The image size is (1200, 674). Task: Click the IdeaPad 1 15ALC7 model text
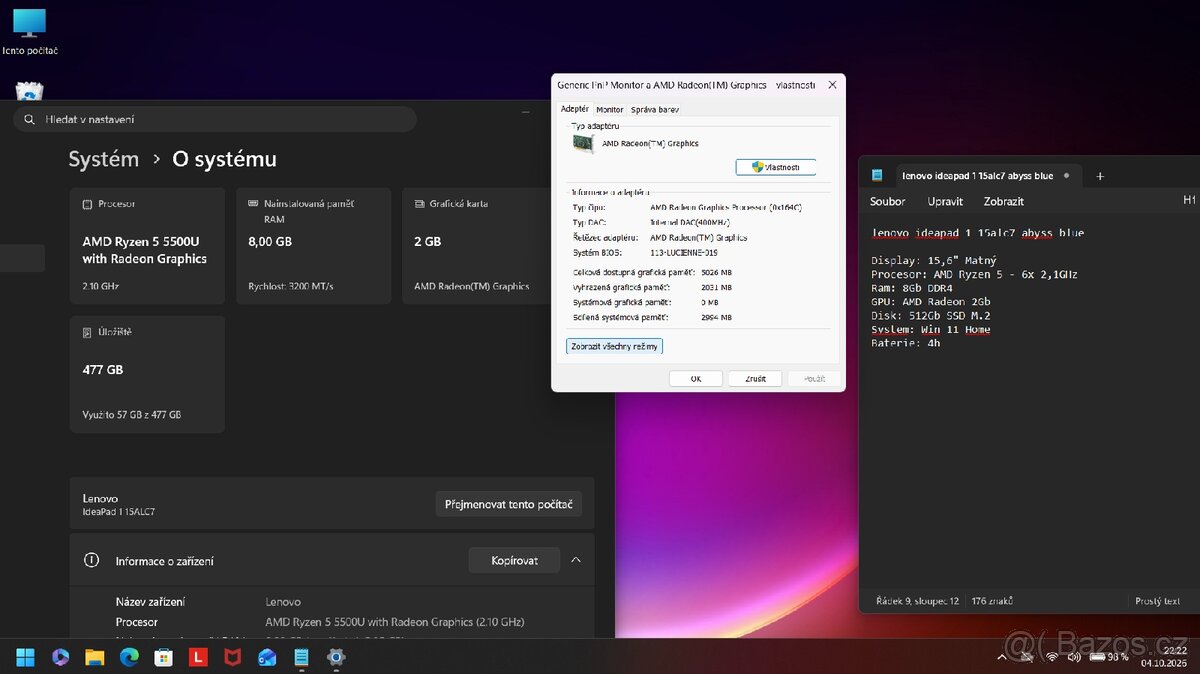[118, 512]
